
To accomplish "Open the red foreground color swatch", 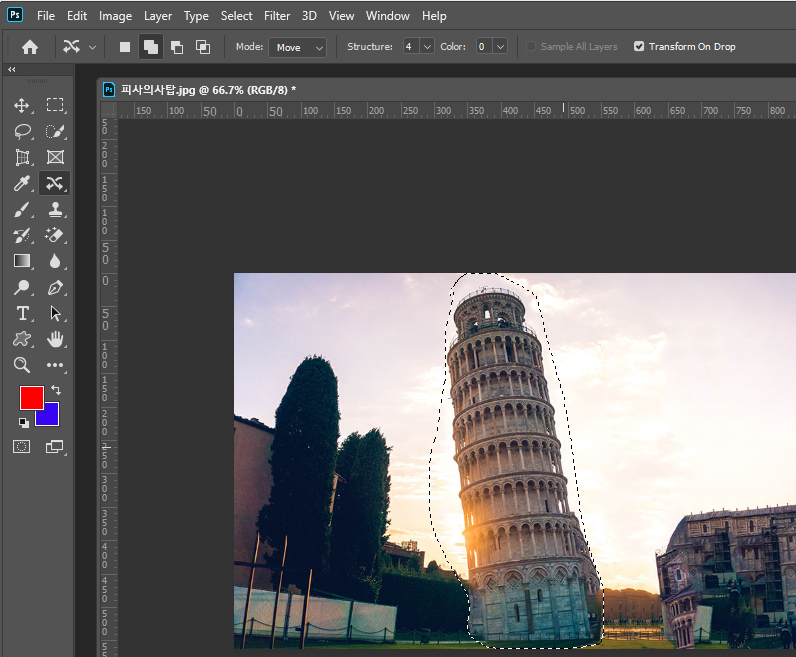I will point(30,397).
